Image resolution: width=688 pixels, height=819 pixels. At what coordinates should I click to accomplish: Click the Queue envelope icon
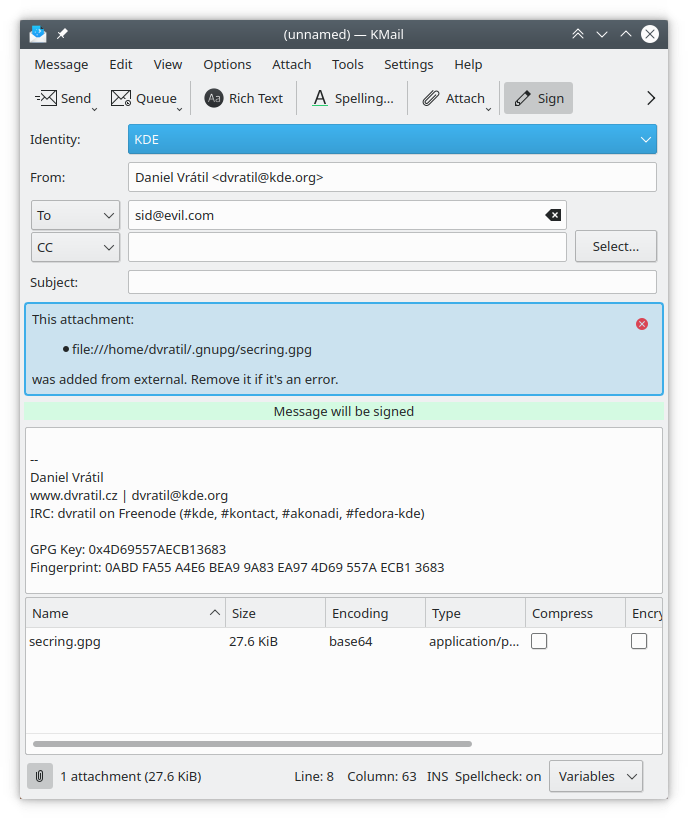pyautogui.click(x=121, y=98)
